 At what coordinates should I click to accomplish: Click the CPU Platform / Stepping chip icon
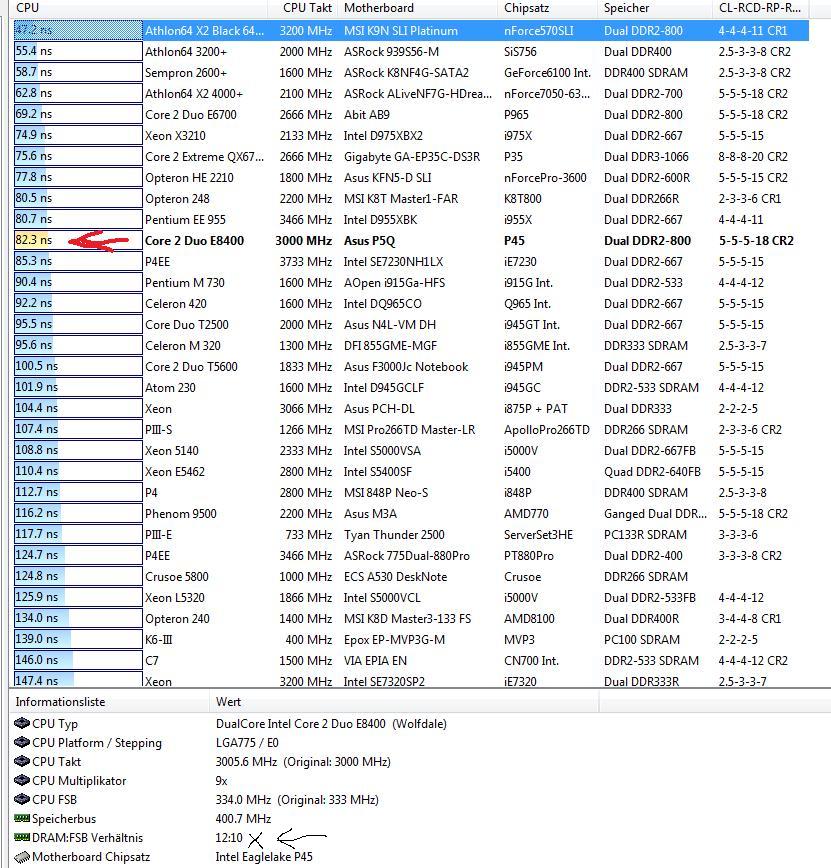pos(22,742)
